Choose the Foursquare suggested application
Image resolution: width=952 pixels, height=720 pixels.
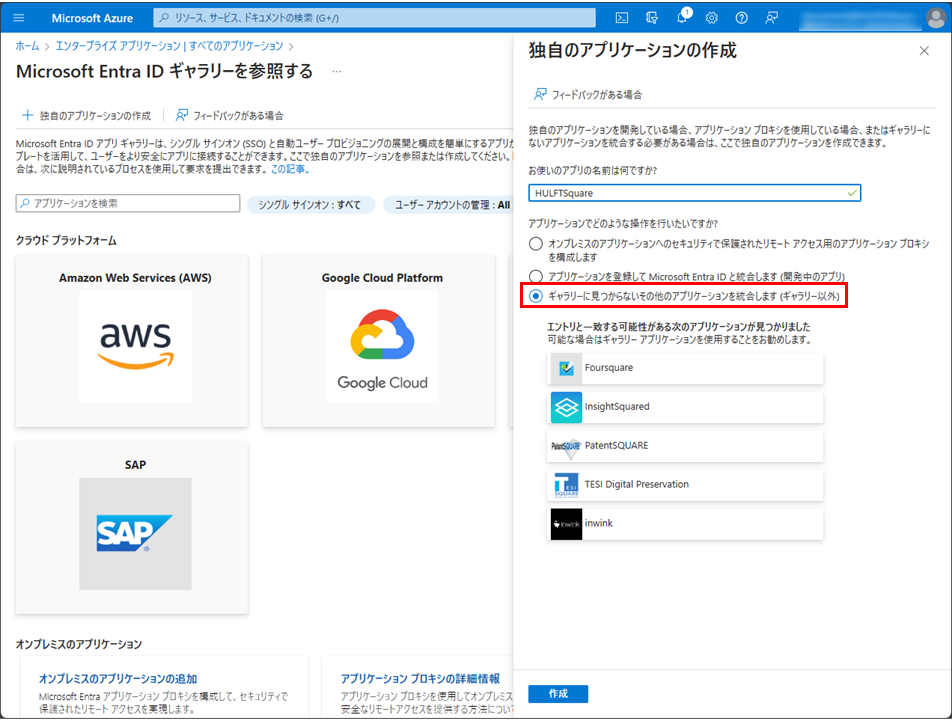(685, 368)
